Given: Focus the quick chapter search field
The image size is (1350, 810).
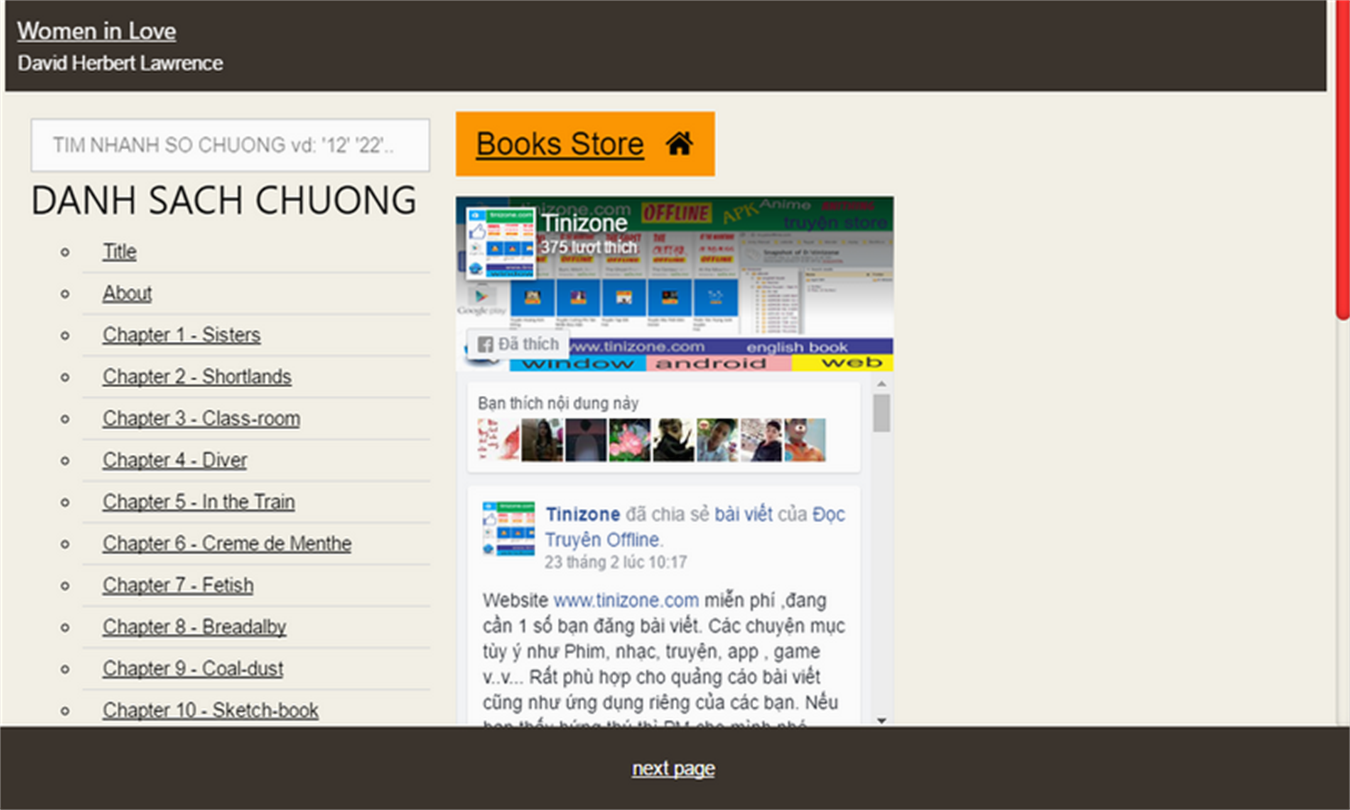Looking at the screenshot, I should click(230, 145).
